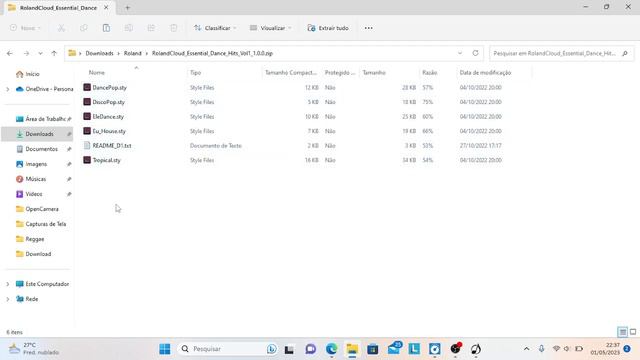Open the three-dots more options menu
640x360 pixels.
pos(369,28)
